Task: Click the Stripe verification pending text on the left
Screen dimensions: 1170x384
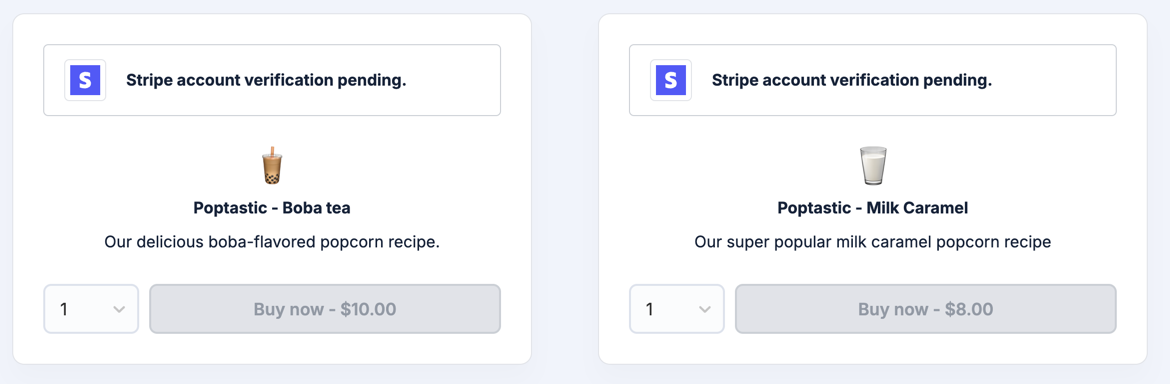Action: [x=266, y=81]
